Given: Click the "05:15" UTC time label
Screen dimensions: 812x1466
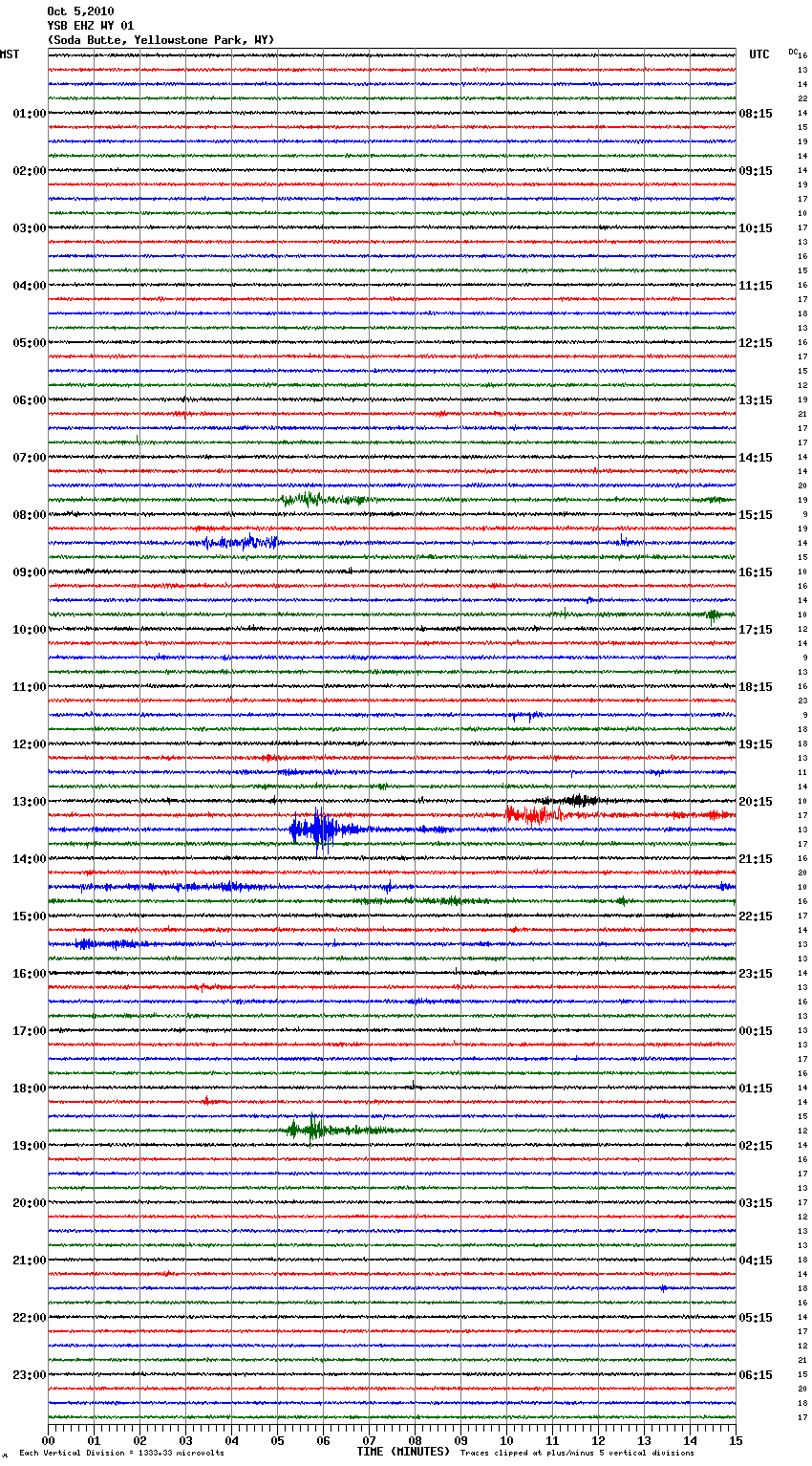Looking at the screenshot, I should (756, 1318).
